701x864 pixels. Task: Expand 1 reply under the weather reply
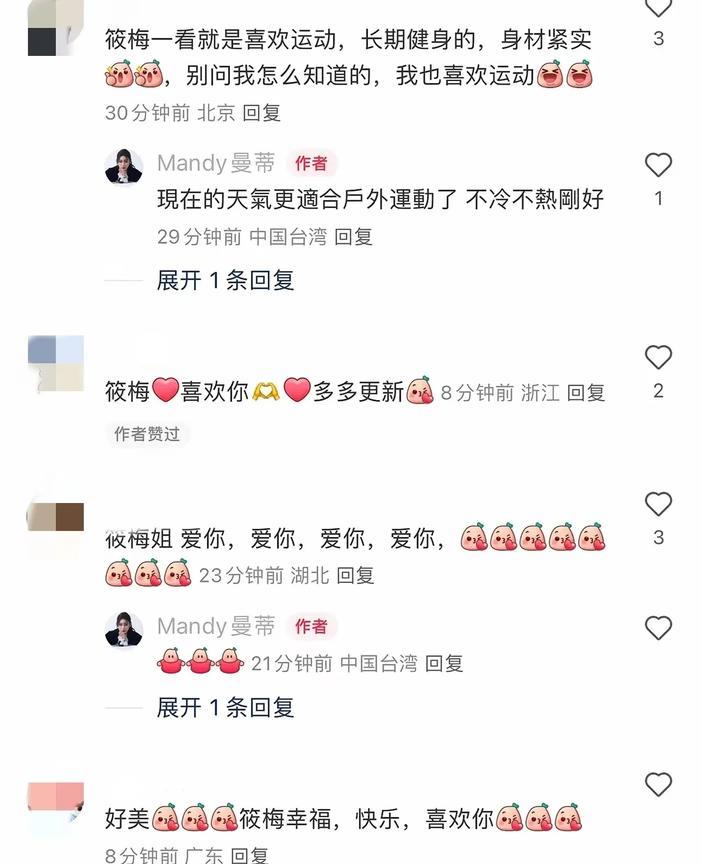pyautogui.click(x=225, y=280)
